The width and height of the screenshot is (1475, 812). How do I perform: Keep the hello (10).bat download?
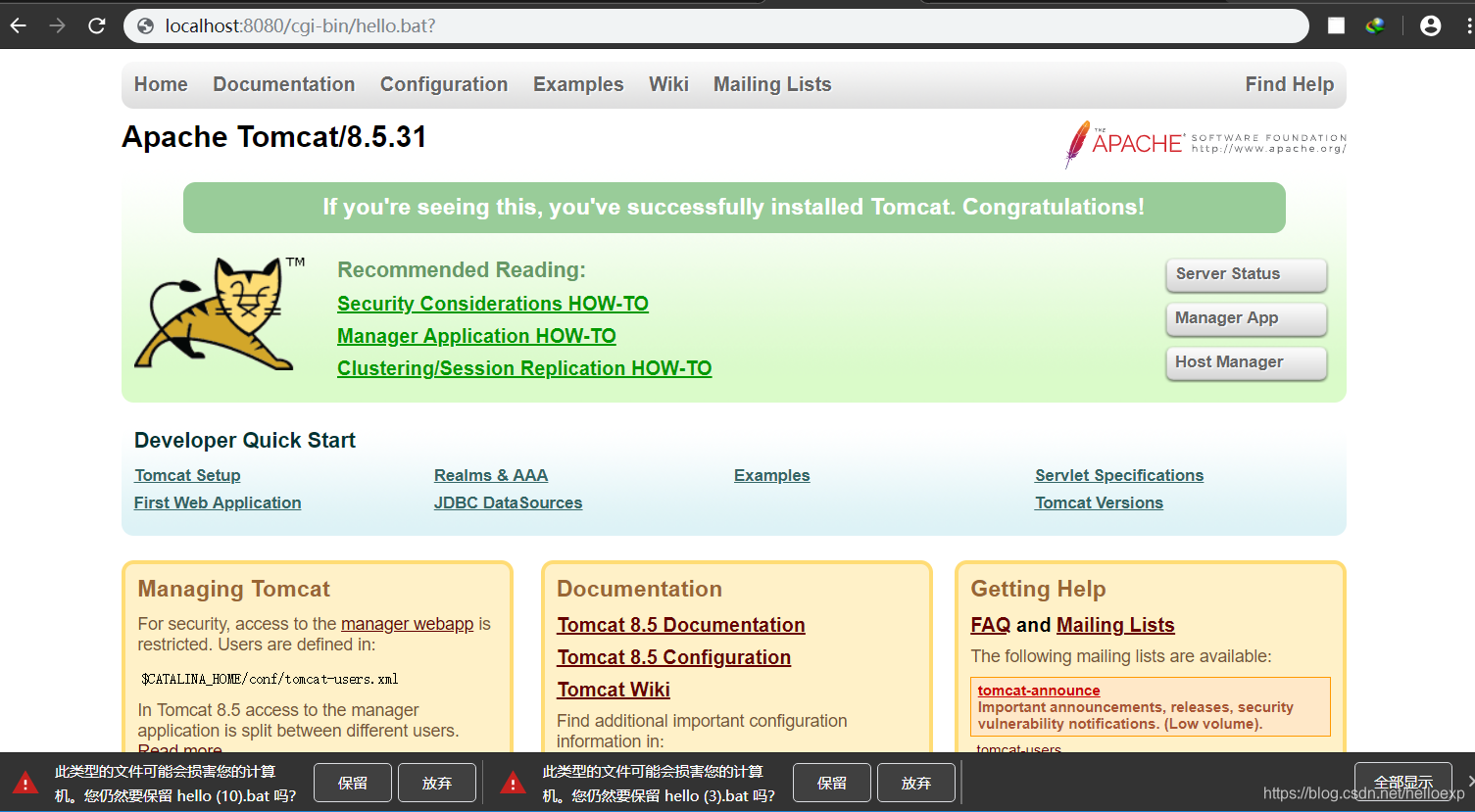click(x=353, y=783)
